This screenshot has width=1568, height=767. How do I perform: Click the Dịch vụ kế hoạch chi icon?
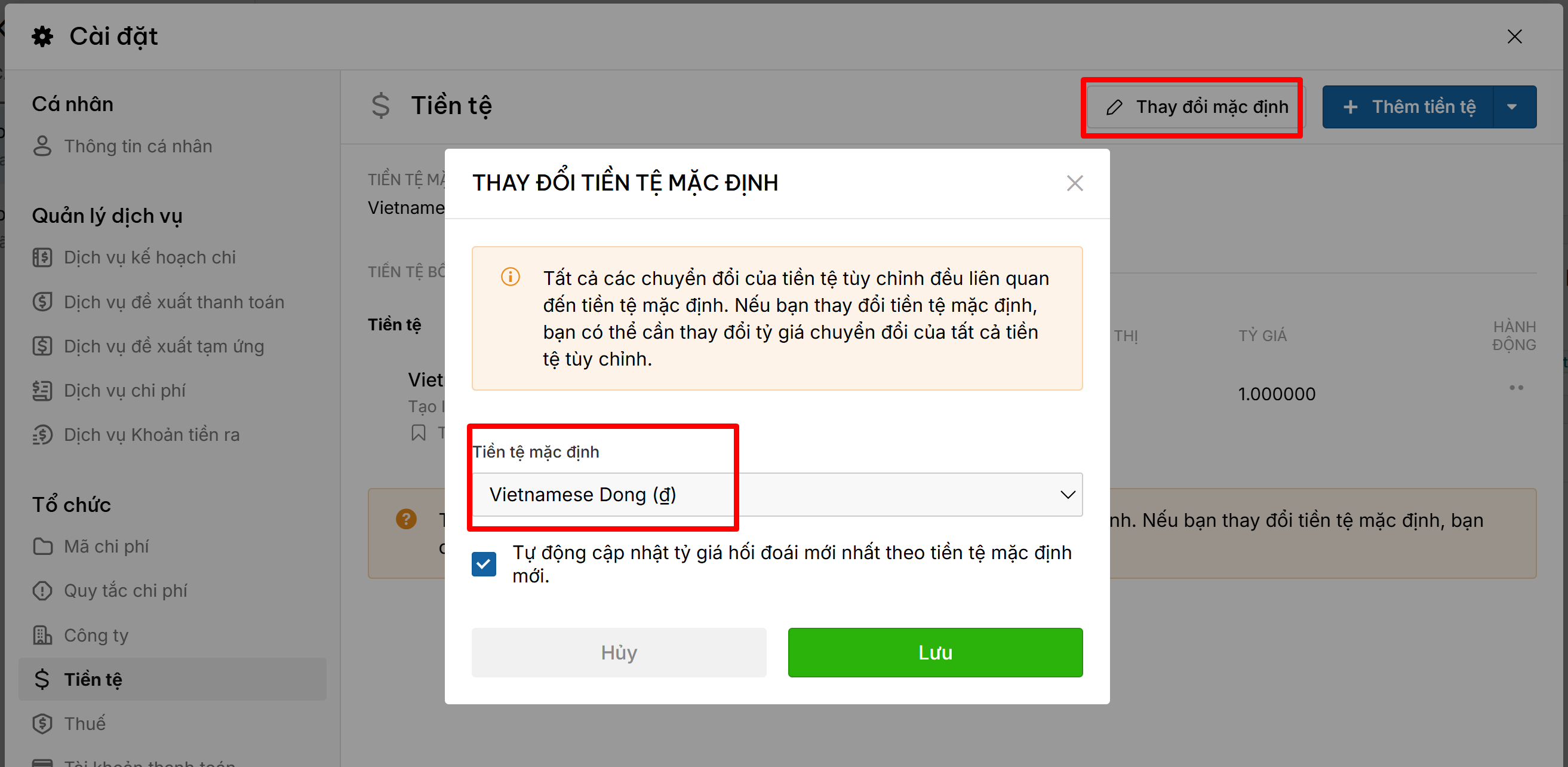pos(42,257)
